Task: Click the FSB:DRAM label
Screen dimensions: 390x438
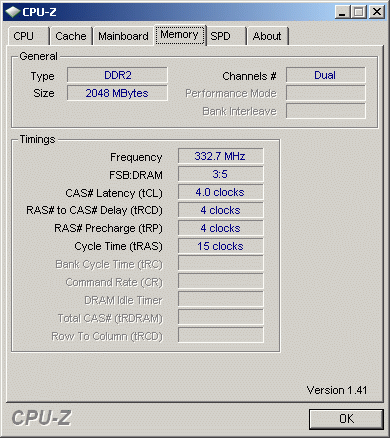Action: tap(136, 175)
